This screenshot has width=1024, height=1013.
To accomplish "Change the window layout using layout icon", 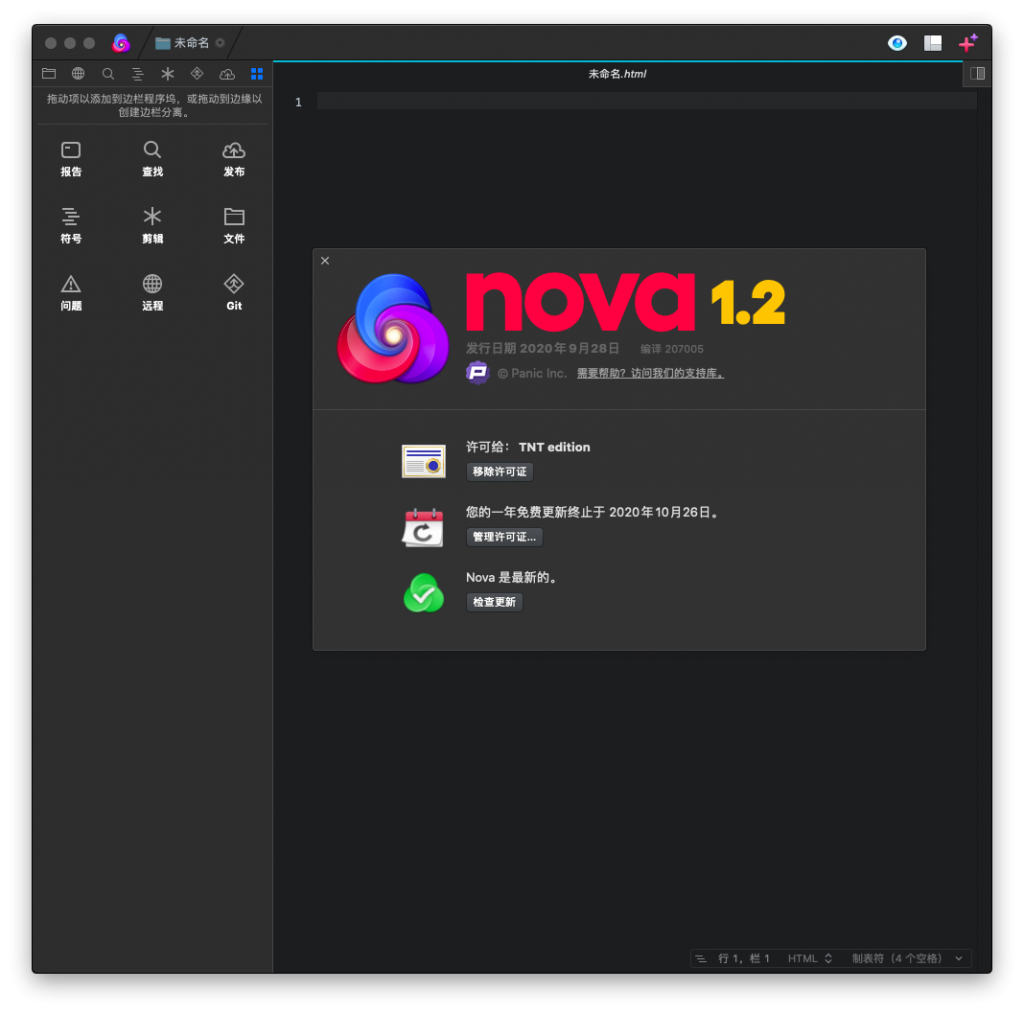I will [933, 43].
